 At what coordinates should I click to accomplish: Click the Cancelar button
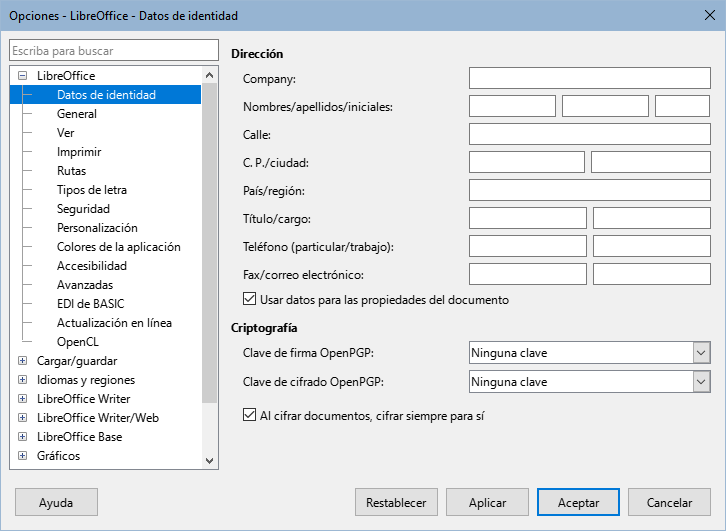pos(669,502)
